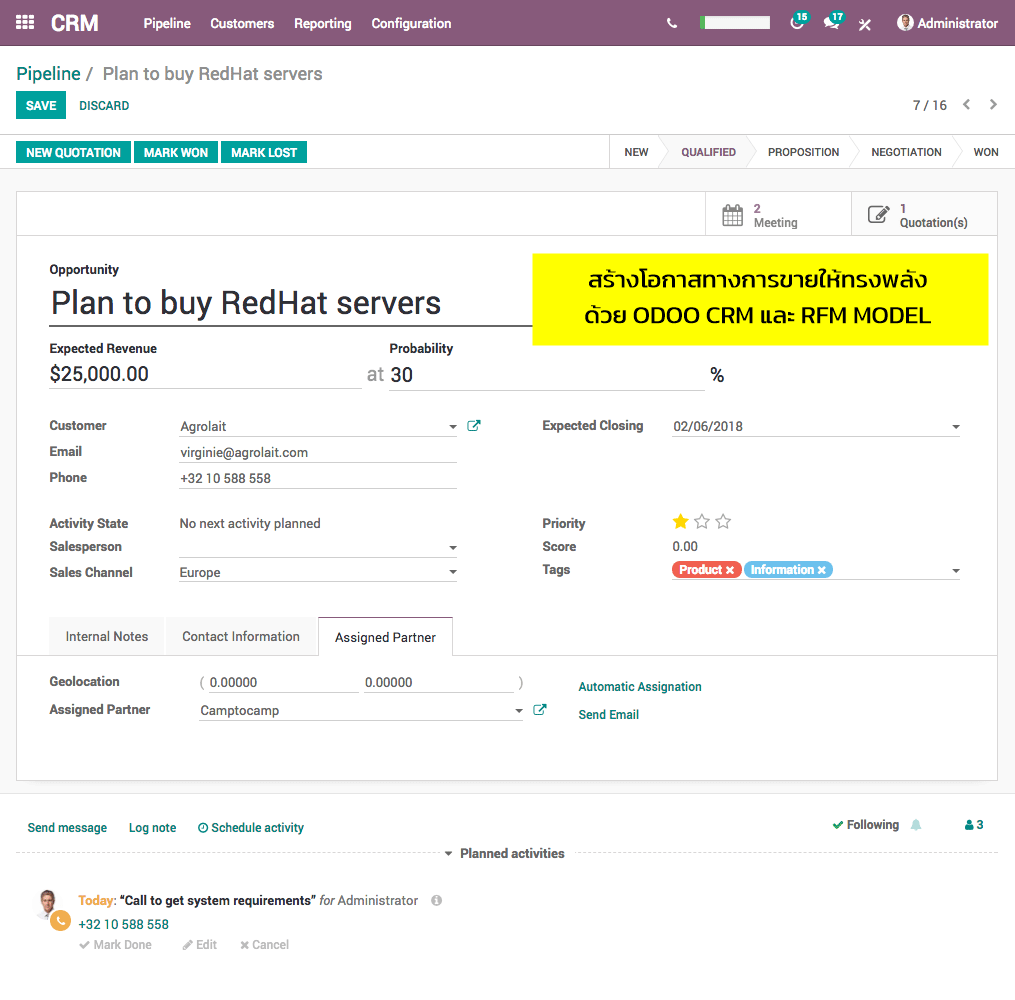Click the tools wrench icon in the header
1015x1000 pixels.
pyautogui.click(x=864, y=24)
